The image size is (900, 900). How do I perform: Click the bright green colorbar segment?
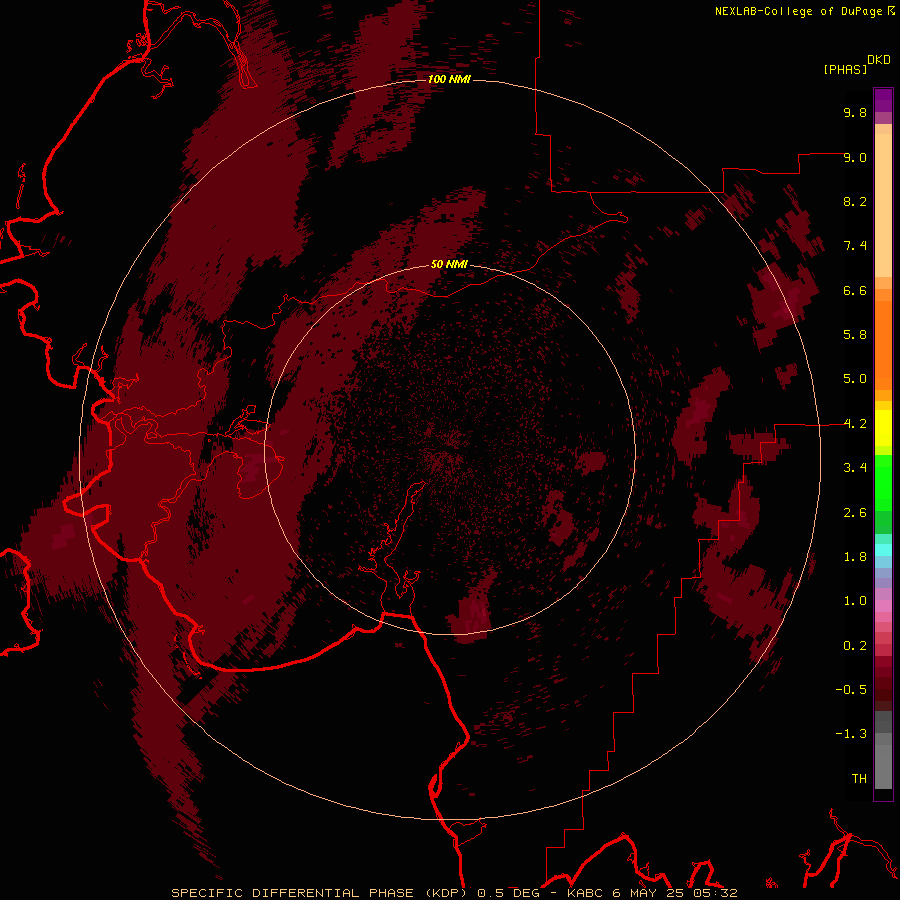click(883, 482)
